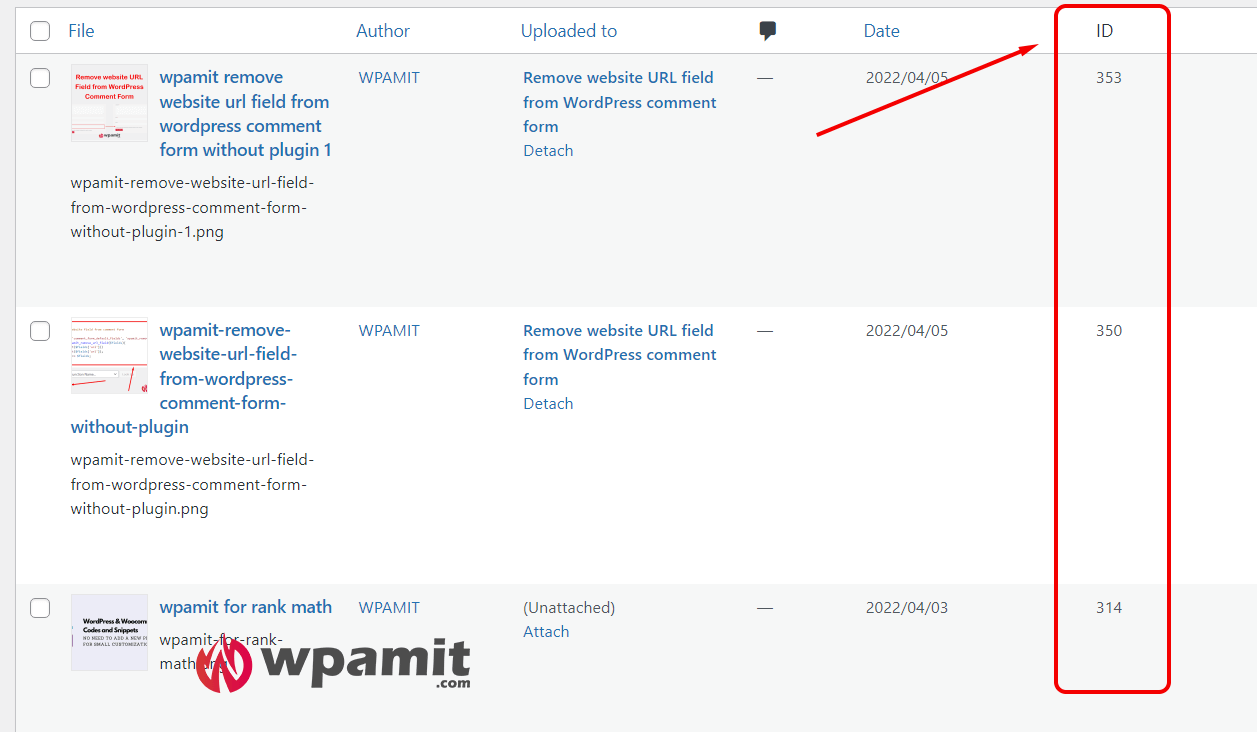1257x732 pixels.
Task: Detach the media item with ID 350
Action: [548, 404]
